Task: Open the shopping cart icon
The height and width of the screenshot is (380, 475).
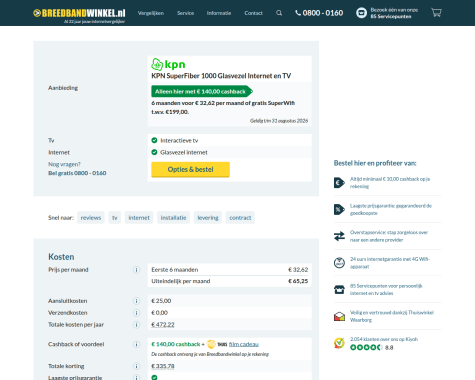Action: pyautogui.click(x=436, y=13)
